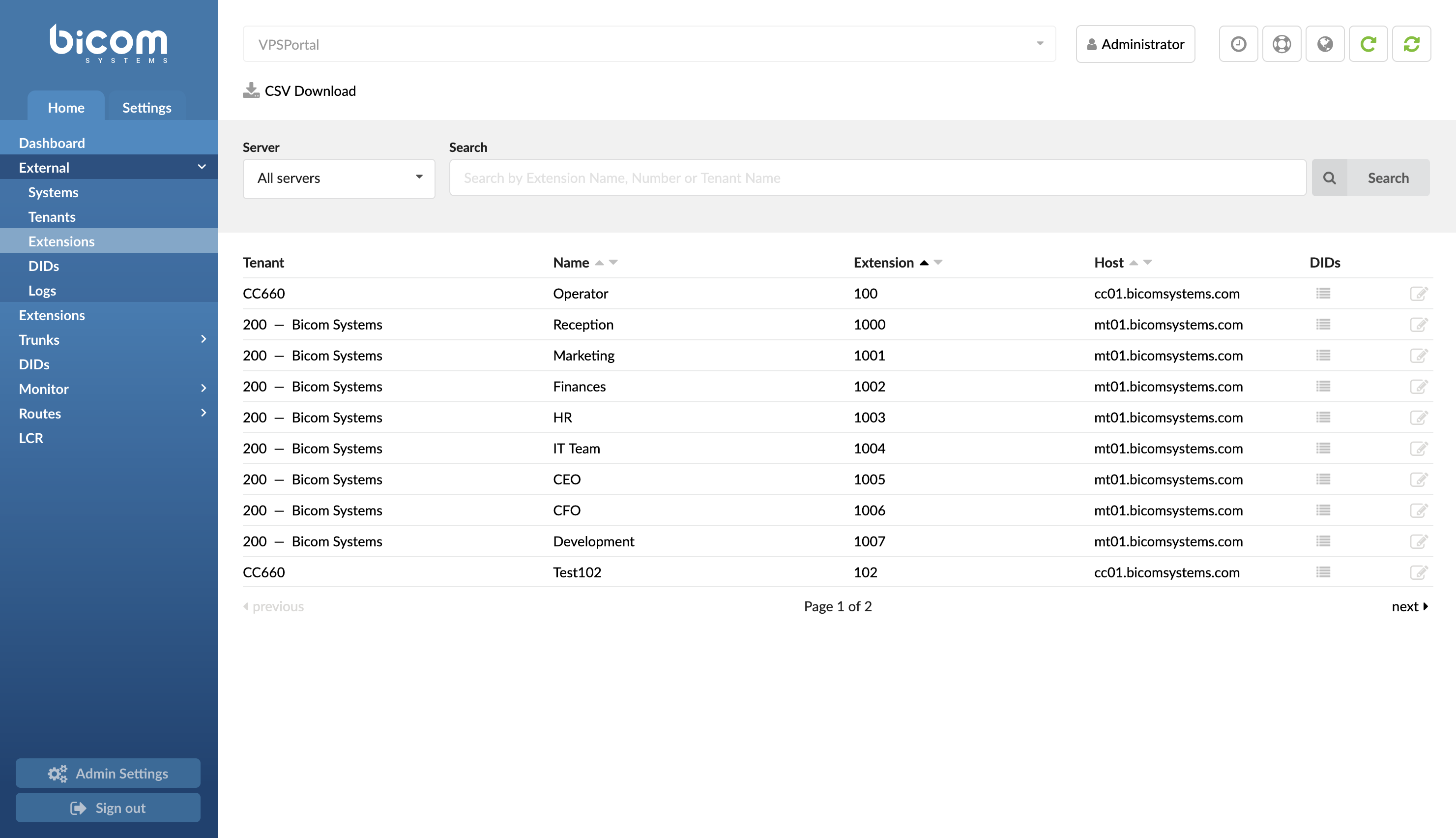Sort Name column descending

613,263
